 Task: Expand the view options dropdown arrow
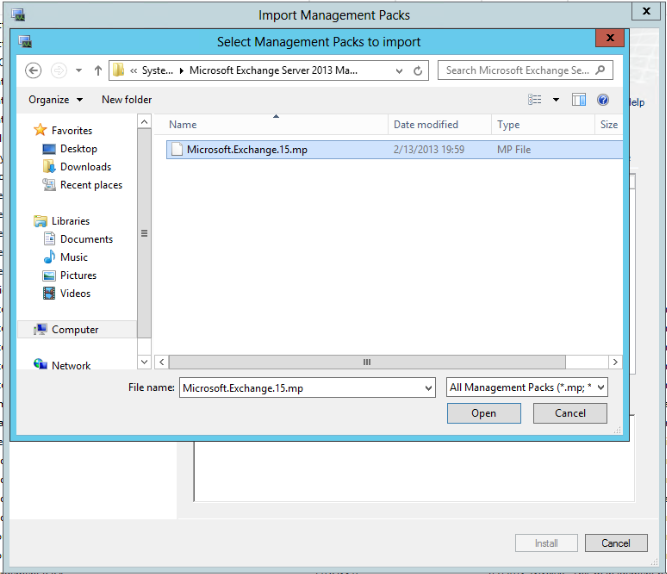[x=556, y=100]
